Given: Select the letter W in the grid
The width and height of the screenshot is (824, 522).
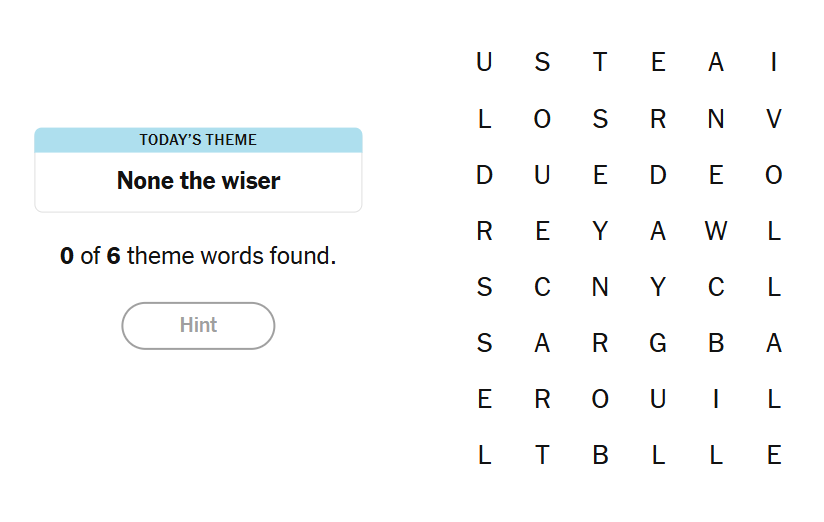Looking at the screenshot, I should (x=716, y=231).
